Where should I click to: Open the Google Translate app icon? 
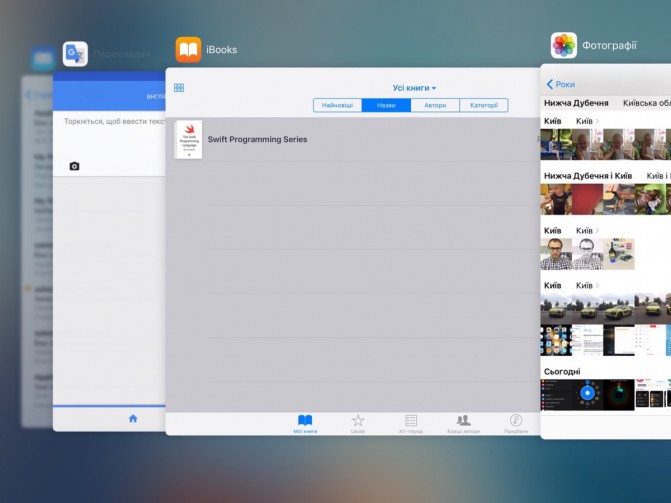tap(75, 54)
